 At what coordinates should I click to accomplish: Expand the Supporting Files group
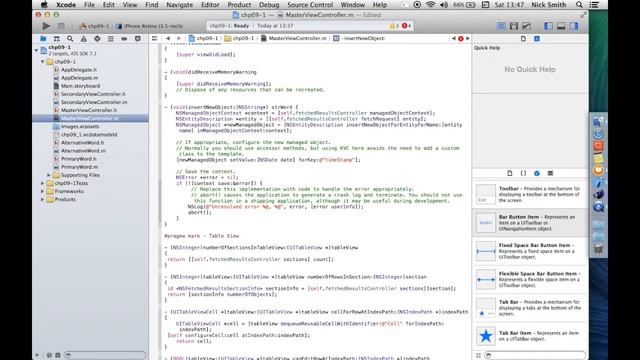coord(49,175)
